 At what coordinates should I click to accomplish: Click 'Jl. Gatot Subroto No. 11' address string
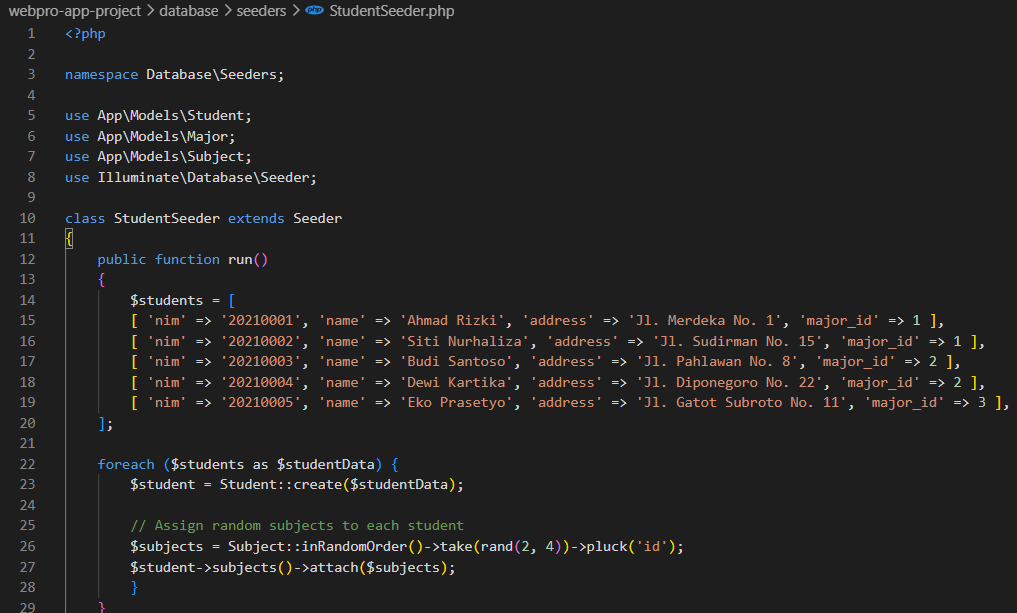pos(742,403)
